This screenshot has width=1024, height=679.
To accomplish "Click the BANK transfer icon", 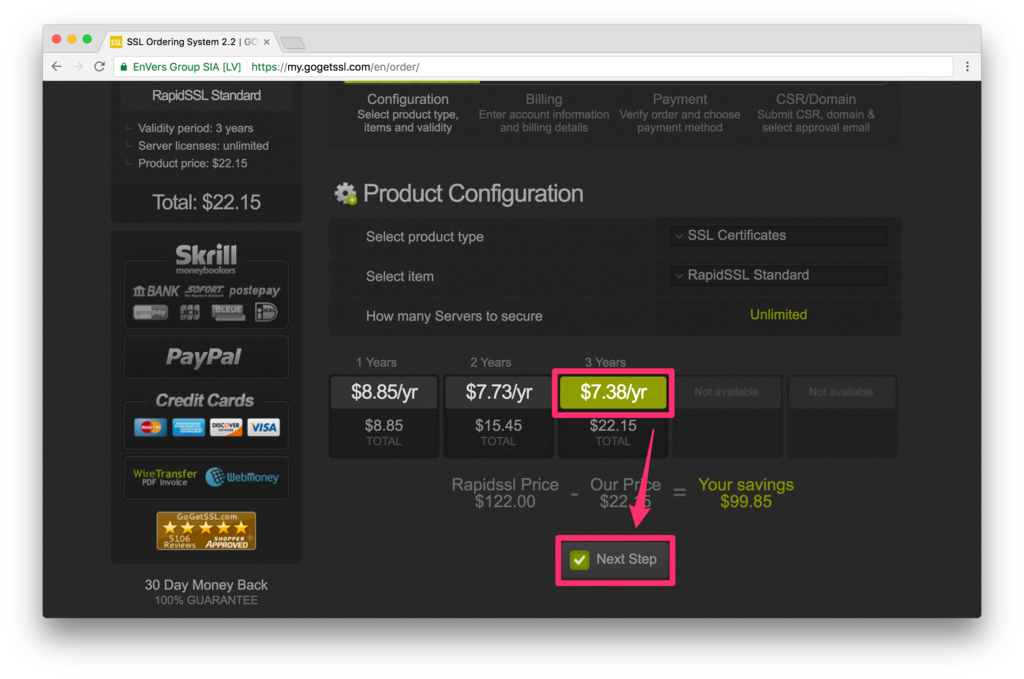I will (x=155, y=291).
